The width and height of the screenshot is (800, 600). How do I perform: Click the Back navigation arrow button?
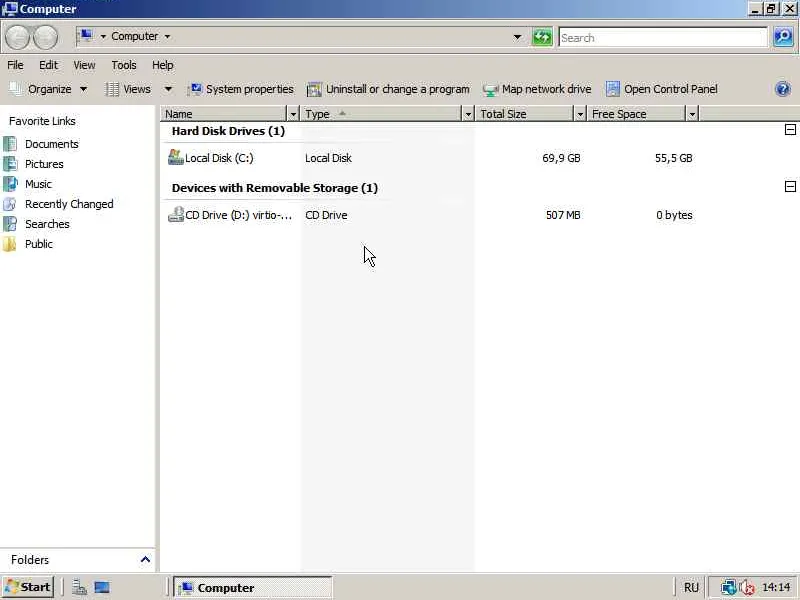coord(17,37)
